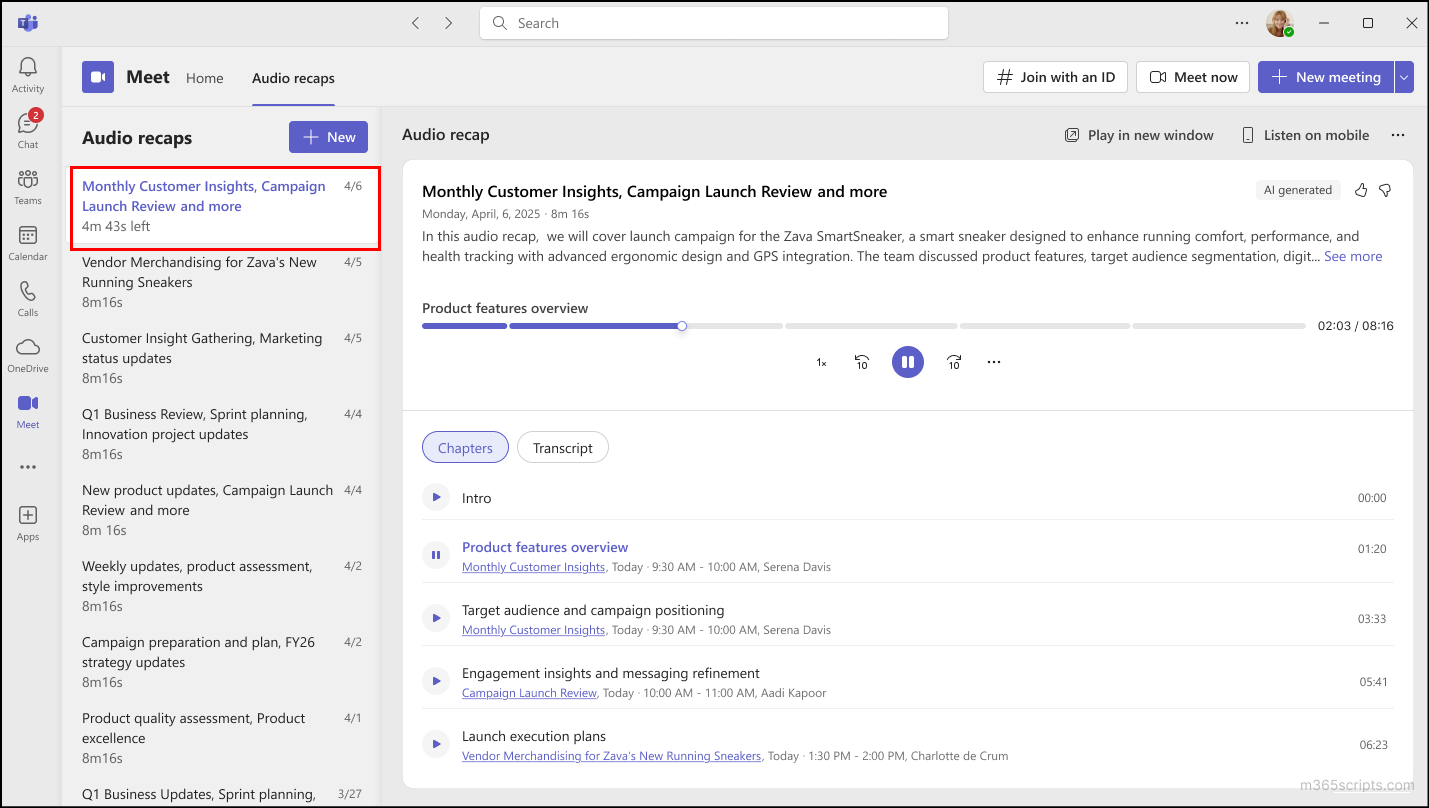
Task: Create a new audio recap with New
Action: [x=328, y=137]
